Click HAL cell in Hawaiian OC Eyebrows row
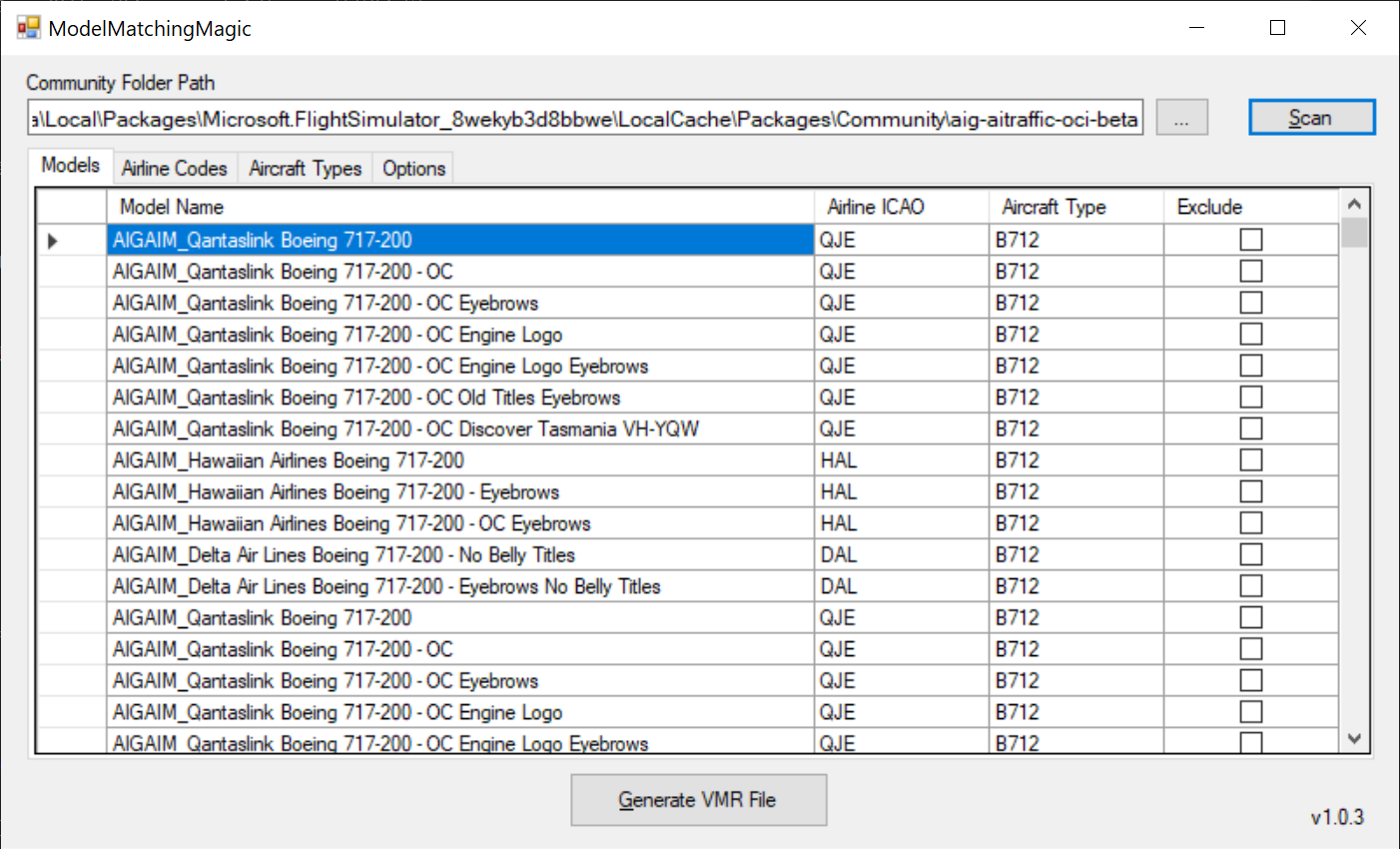This screenshot has width=1400, height=849. click(x=902, y=523)
